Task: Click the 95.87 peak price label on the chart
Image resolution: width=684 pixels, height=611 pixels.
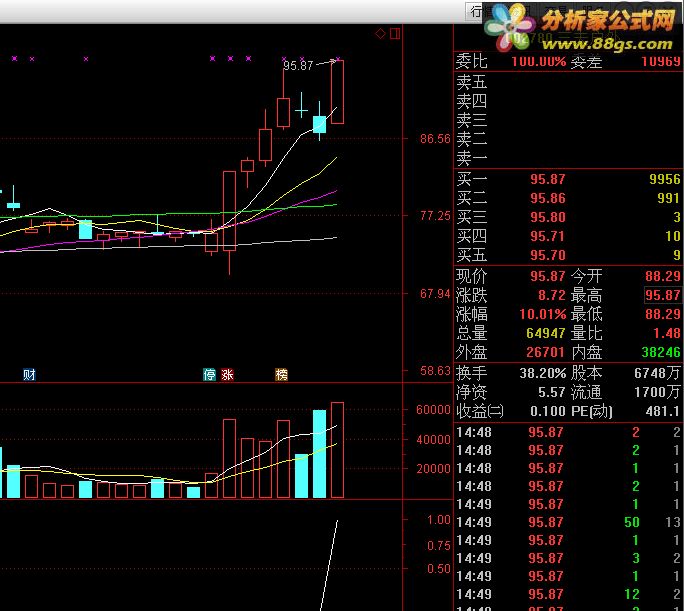Action: tap(298, 65)
